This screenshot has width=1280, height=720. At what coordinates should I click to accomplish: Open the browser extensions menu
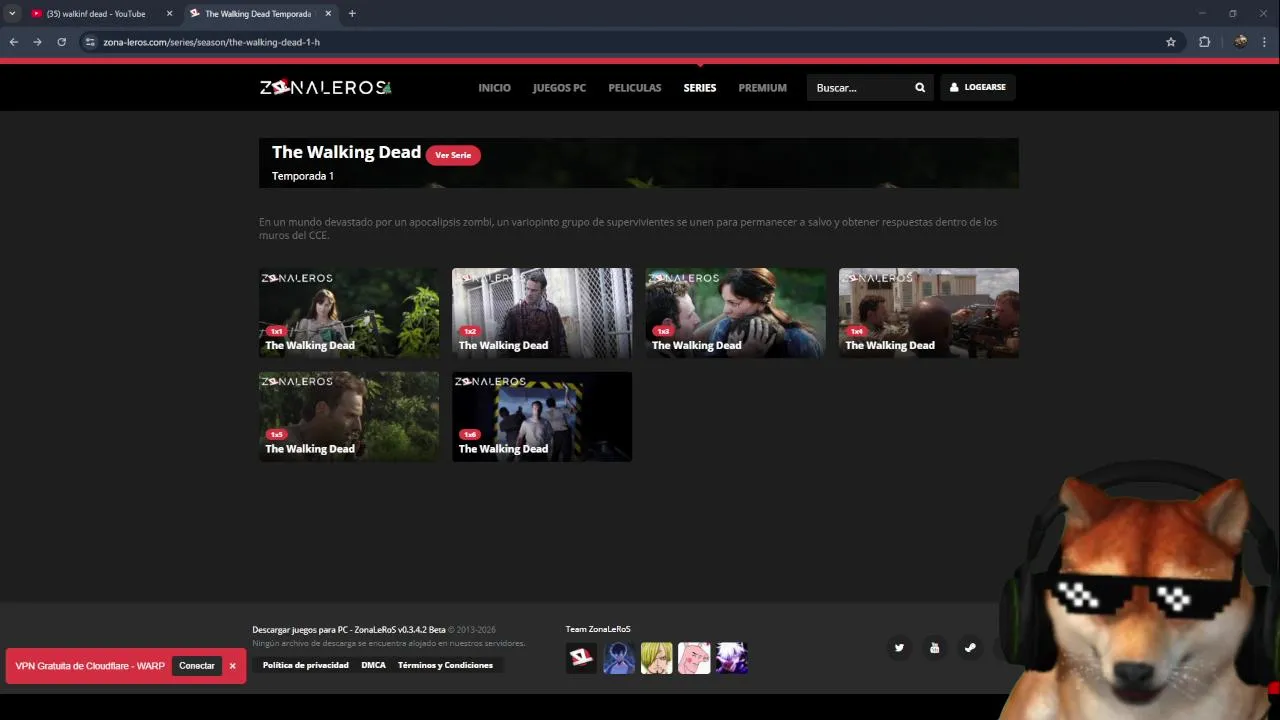1204,42
